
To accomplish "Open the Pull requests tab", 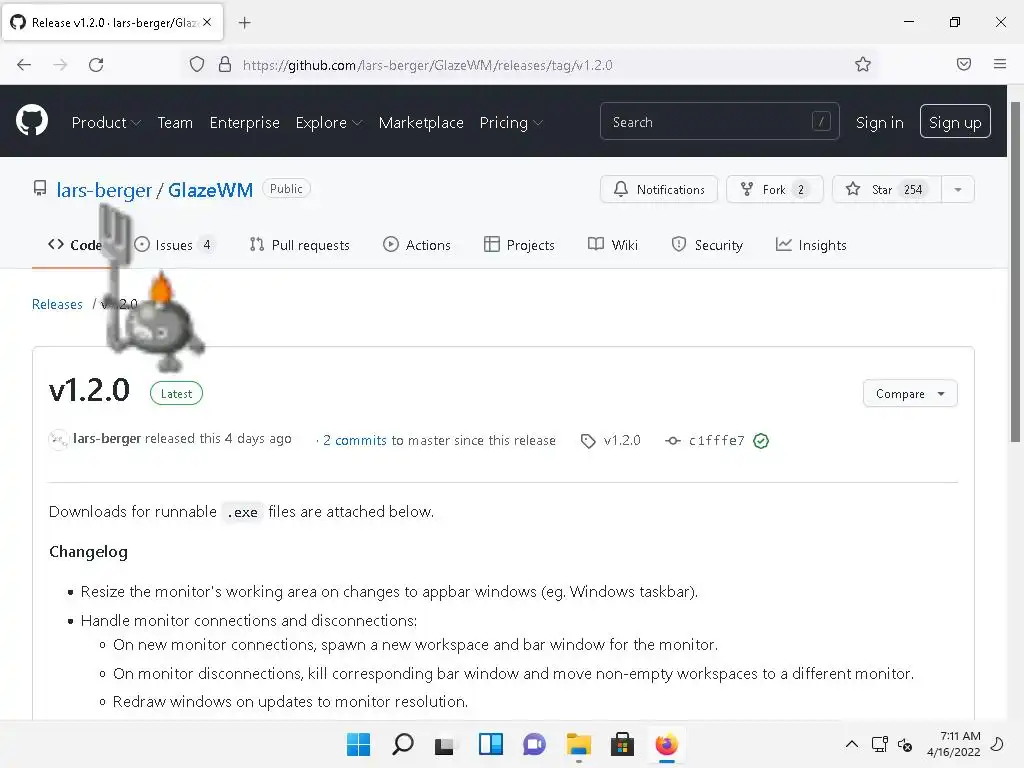I will [x=300, y=245].
